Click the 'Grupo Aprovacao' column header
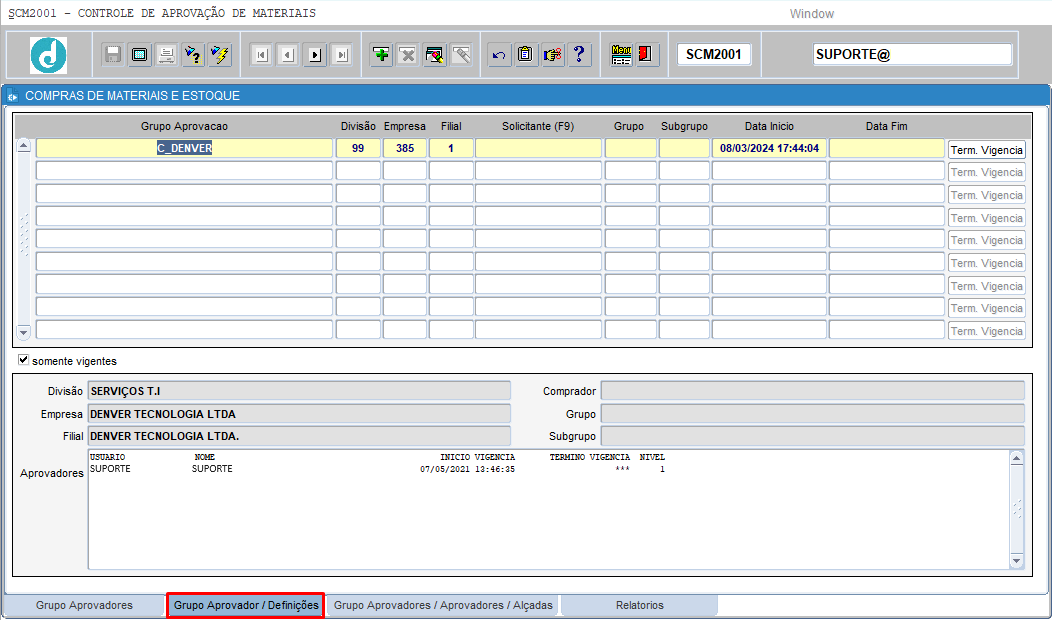 pyautogui.click(x=185, y=126)
